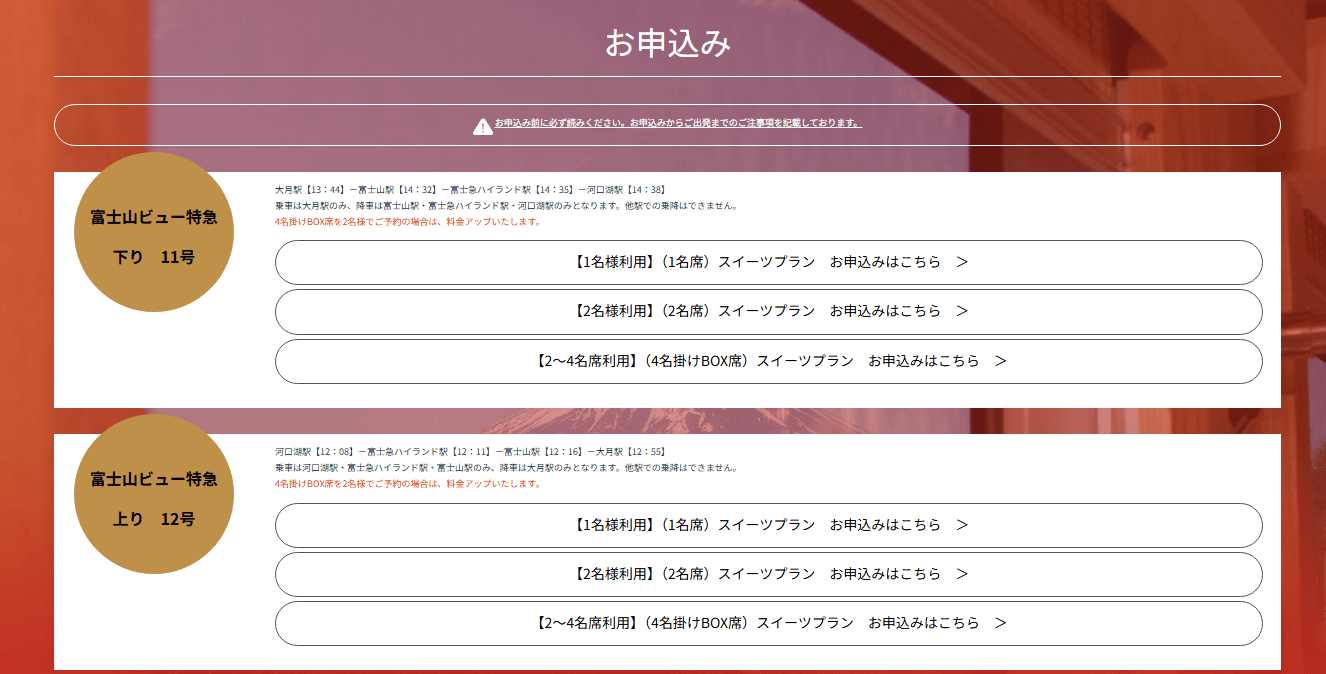Screen dimensions: 1326x674
Task: Click the 河口湖駅【12：08】 timetable line
Action: point(470,452)
